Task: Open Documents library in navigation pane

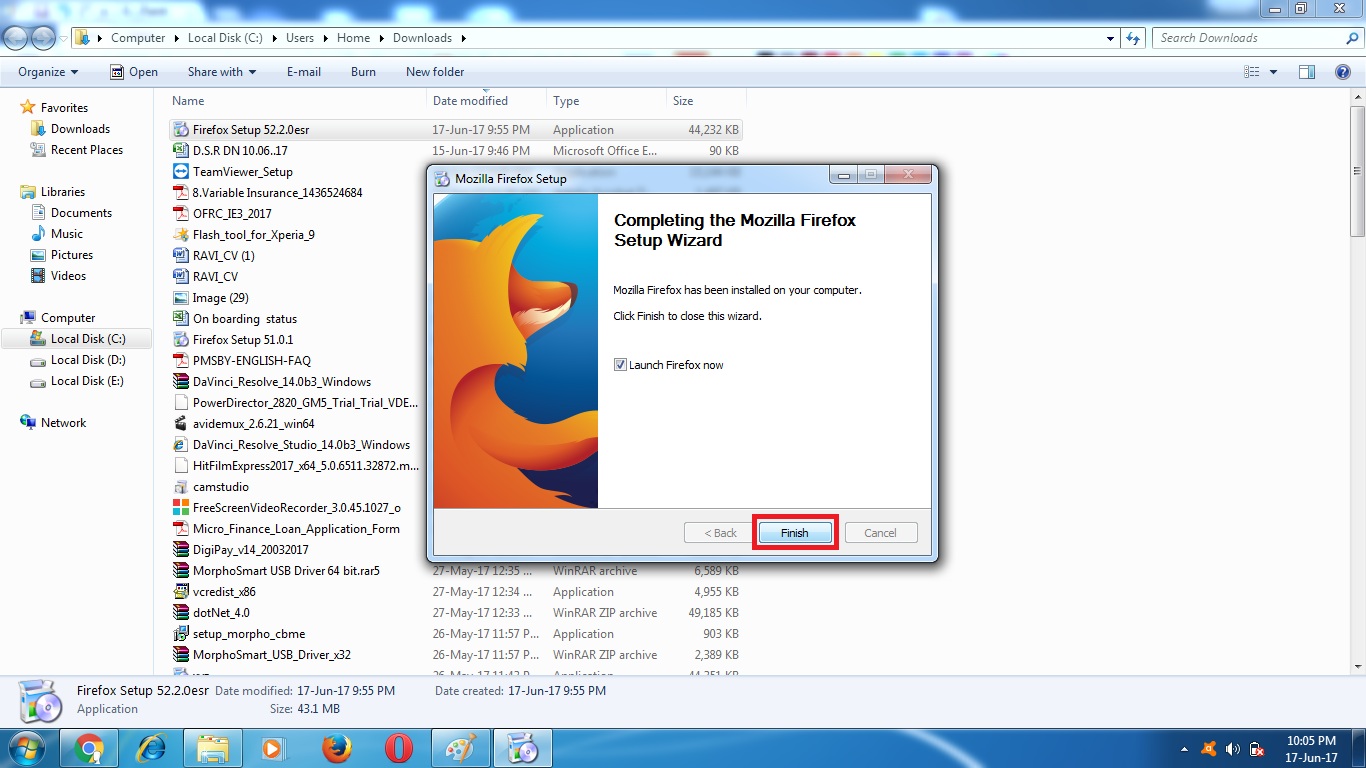Action: (x=81, y=213)
